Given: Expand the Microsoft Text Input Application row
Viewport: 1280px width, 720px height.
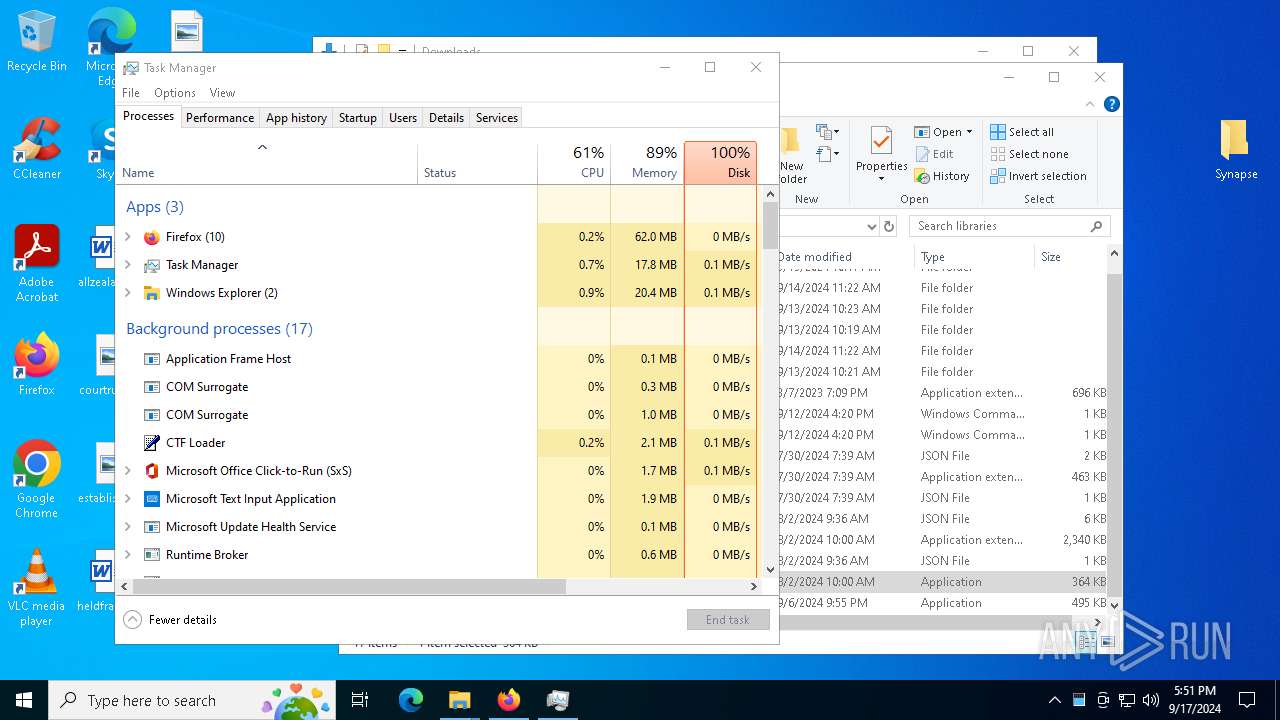Looking at the screenshot, I should coord(127,499).
